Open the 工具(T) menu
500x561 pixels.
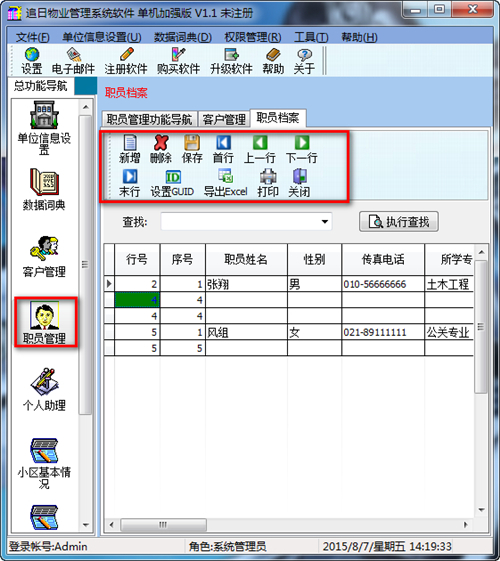click(311, 37)
